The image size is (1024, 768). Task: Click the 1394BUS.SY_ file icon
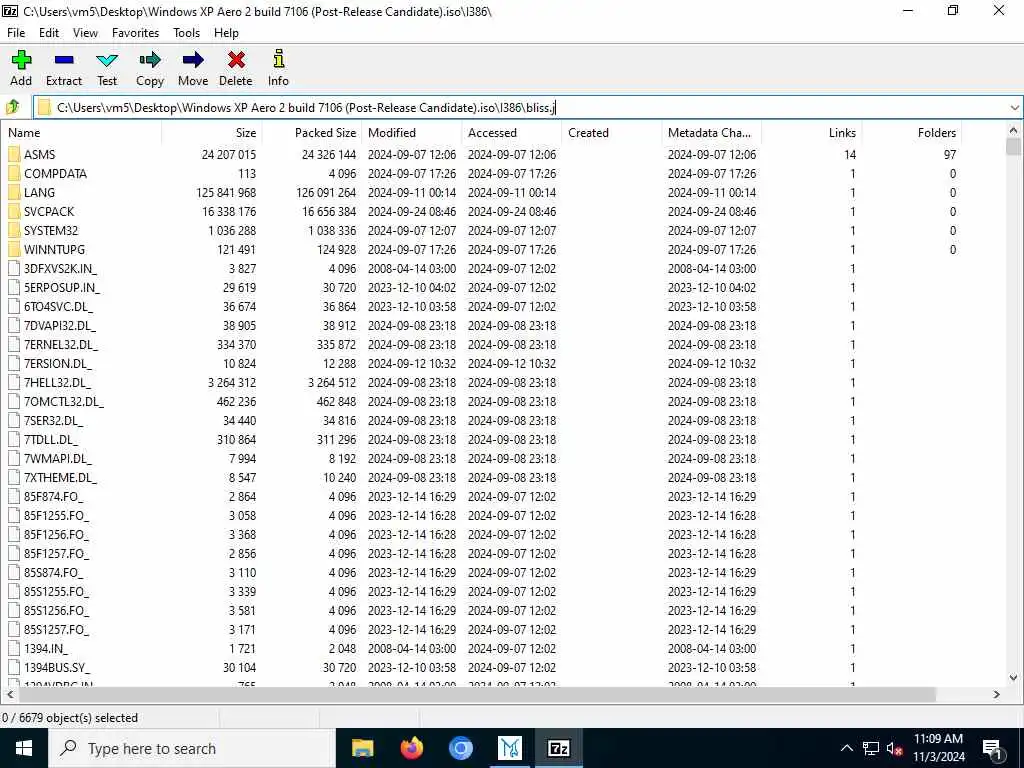pos(14,667)
